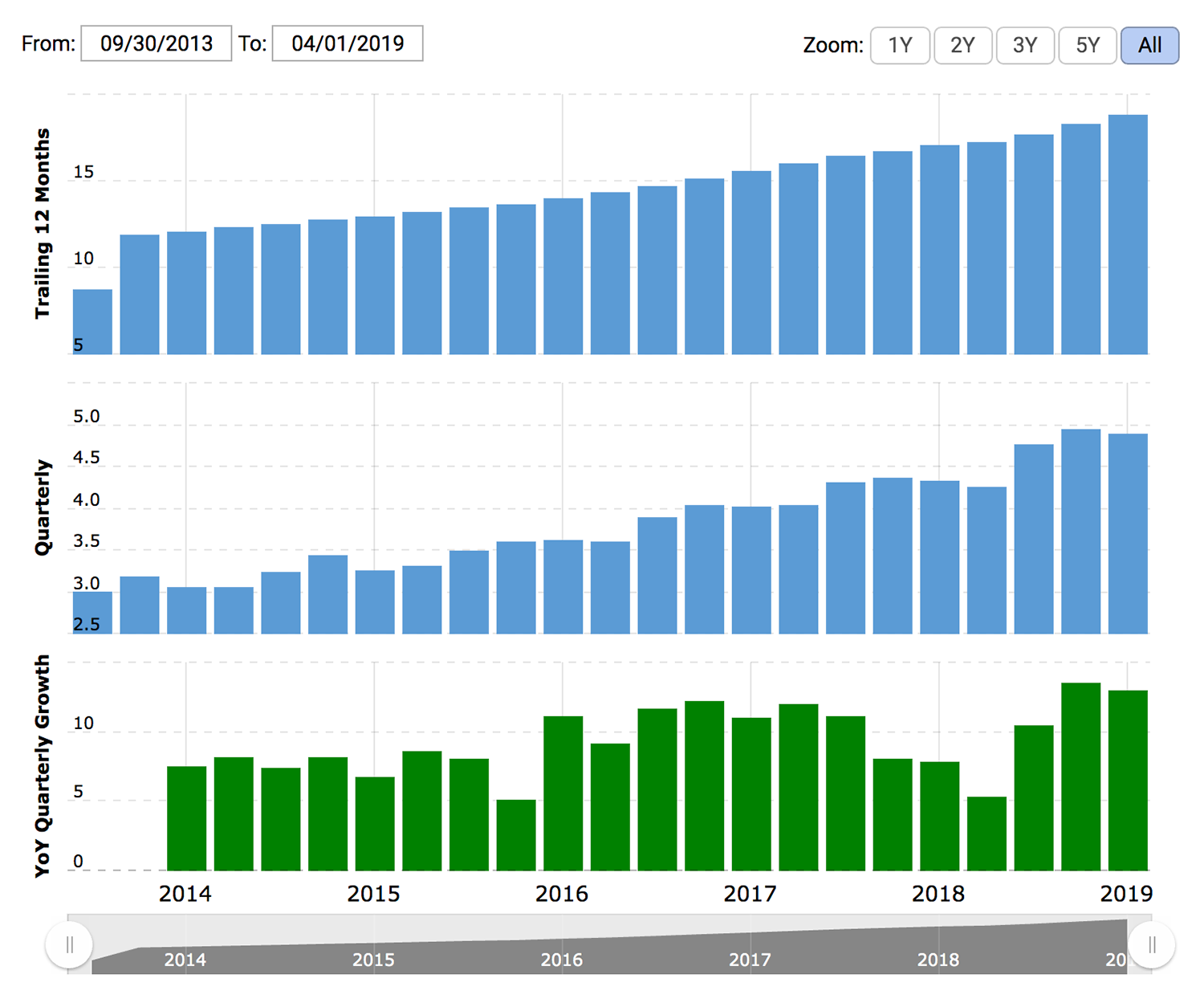Click the last green YoY growth bar
This screenshot has height=1007, width=1204.
tap(1128, 781)
